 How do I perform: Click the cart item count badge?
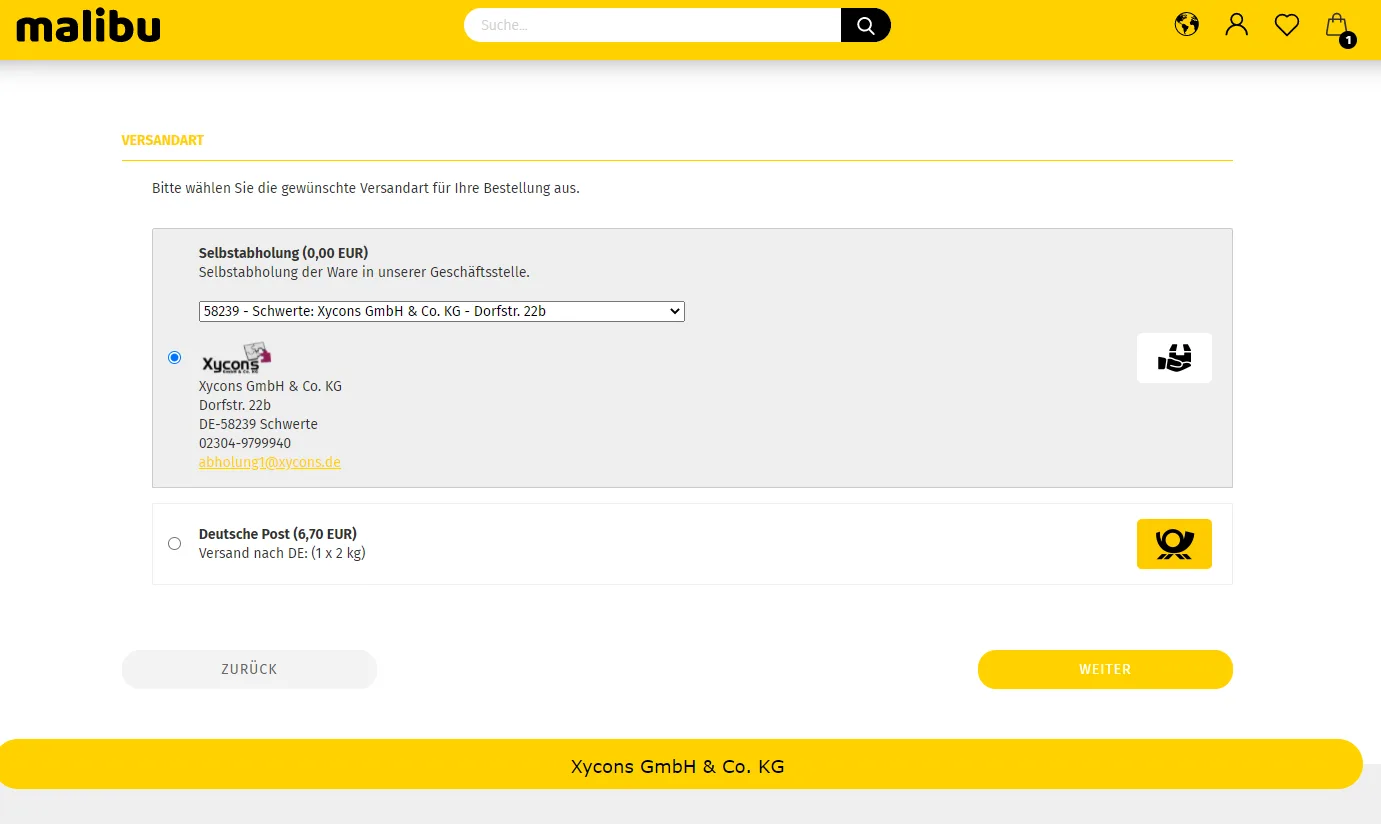click(1348, 40)
